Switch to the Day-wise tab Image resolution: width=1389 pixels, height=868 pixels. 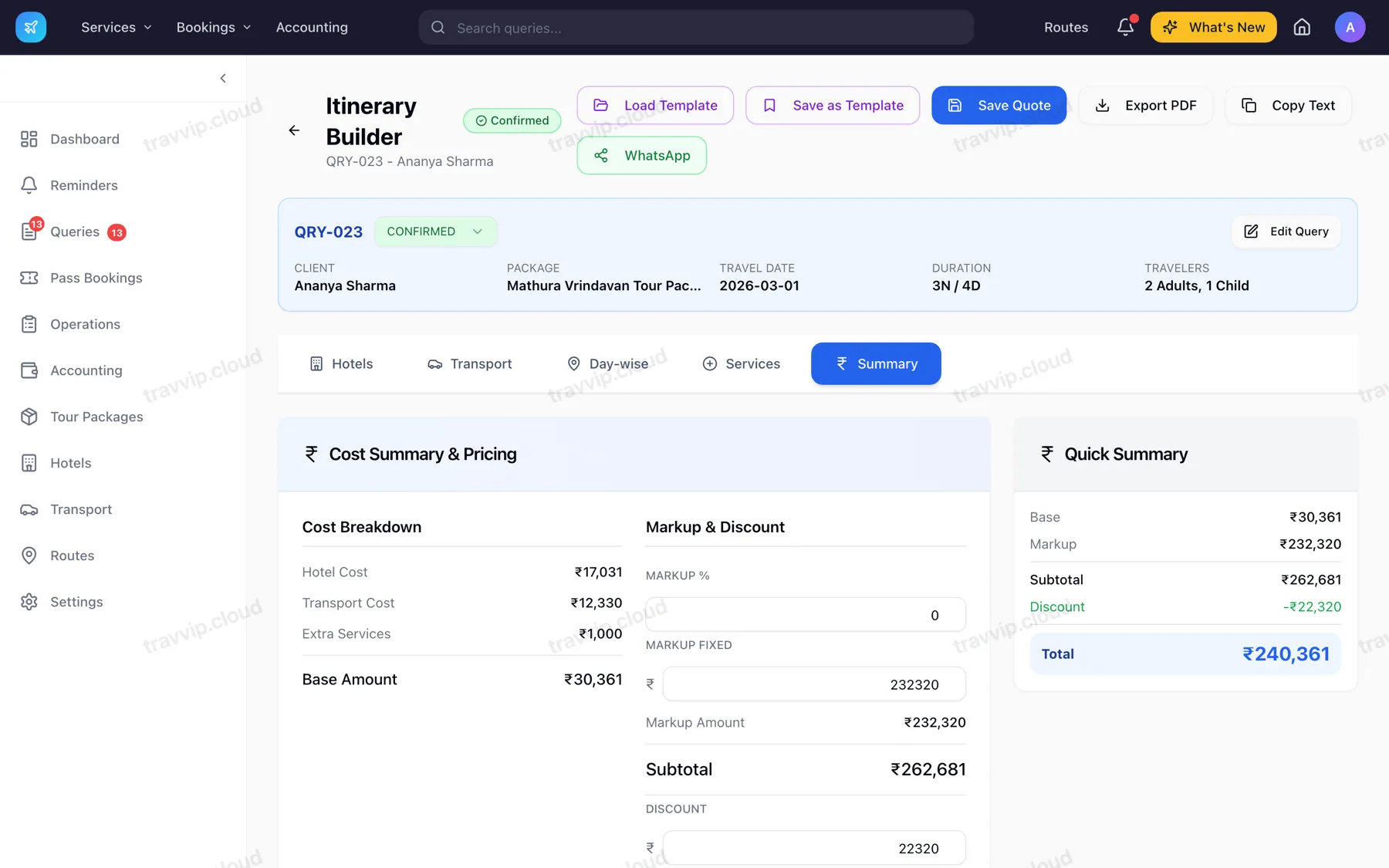tap(608, 363)
